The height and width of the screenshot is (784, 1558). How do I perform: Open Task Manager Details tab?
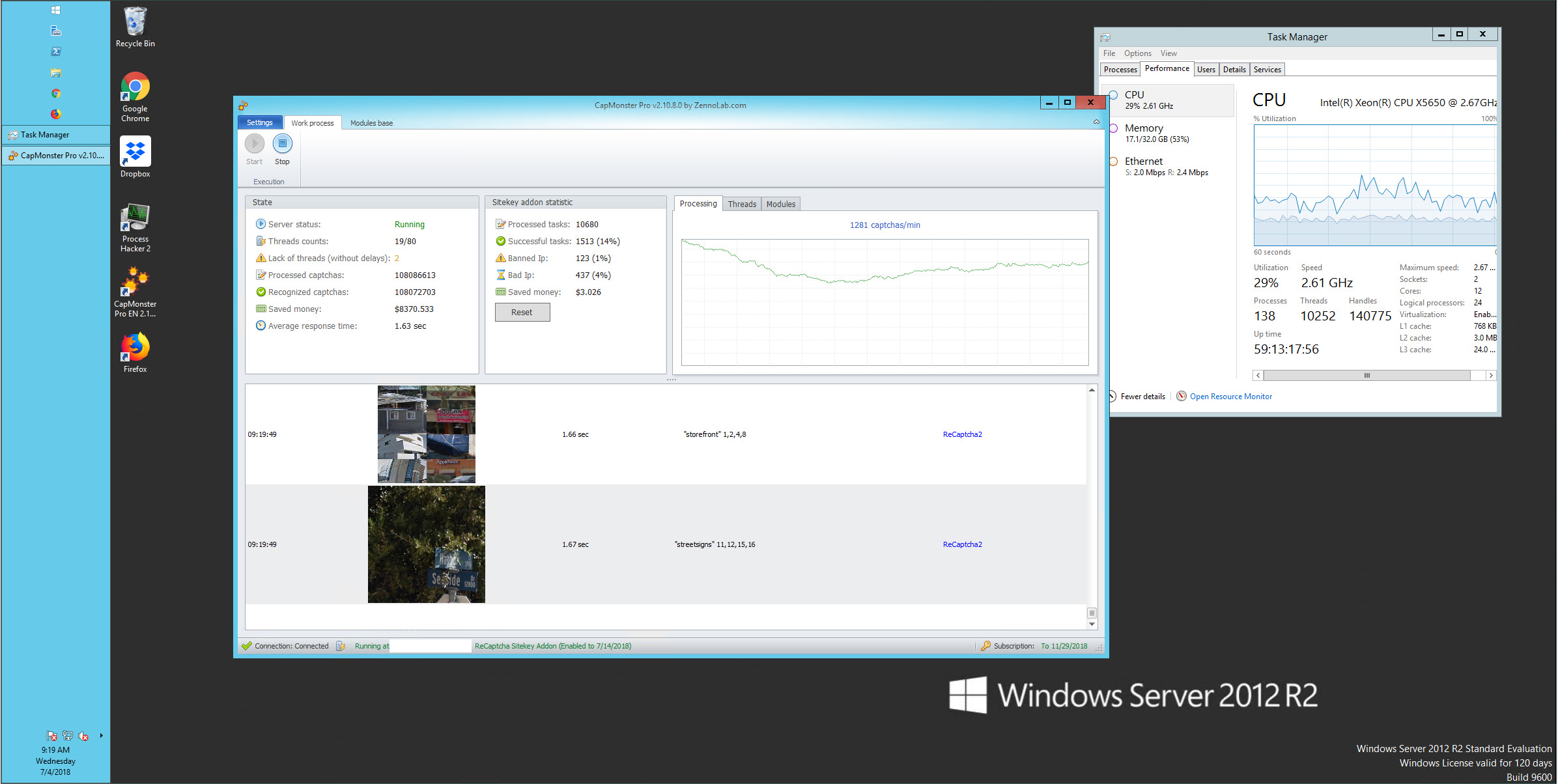tap(1234, 70)
